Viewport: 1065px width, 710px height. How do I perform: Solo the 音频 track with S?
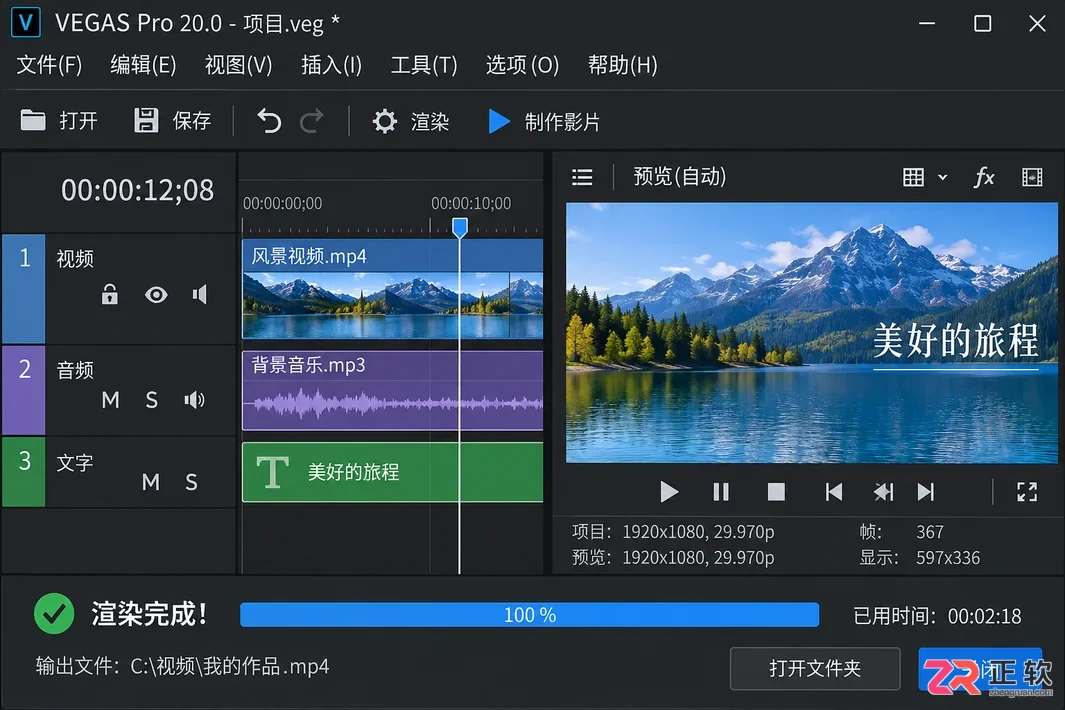151,400
